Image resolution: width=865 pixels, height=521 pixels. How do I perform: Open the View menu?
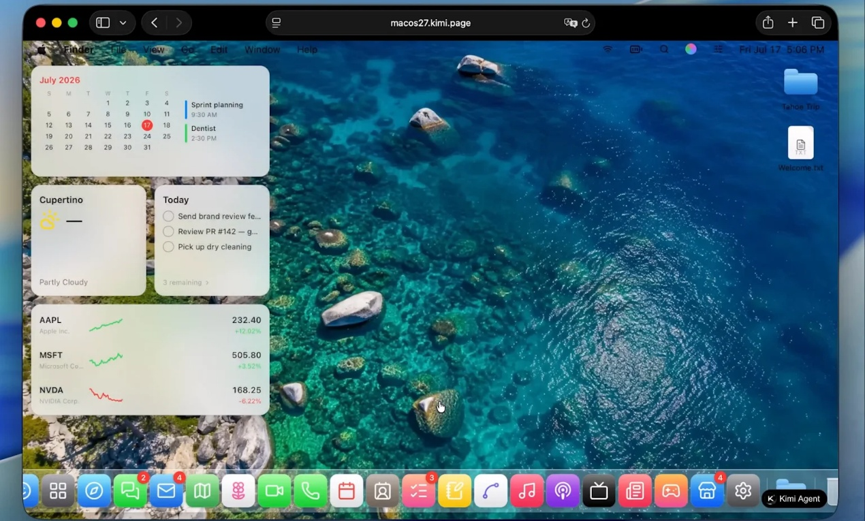point(154,49)
